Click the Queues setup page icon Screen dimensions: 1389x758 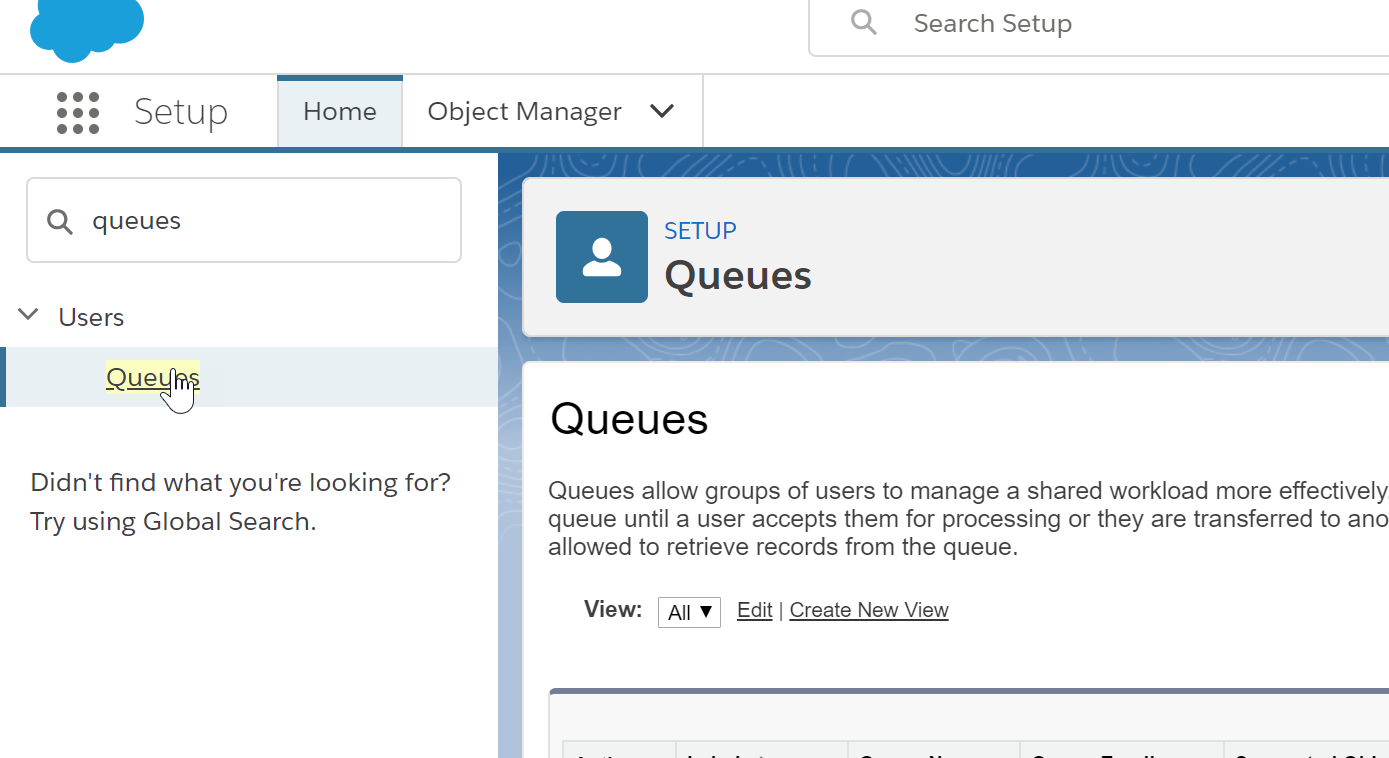click(x=602, y=257)
